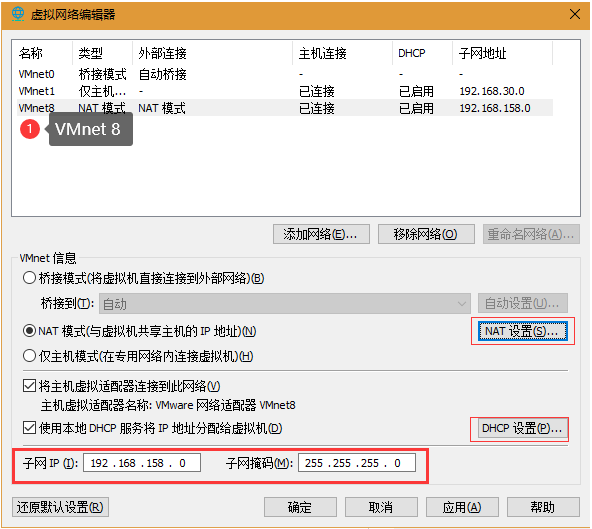Image resolution: width=592 pixels, height=529 pixels.
Task: Click 重命名网络 button
Action: click(531, 234)
